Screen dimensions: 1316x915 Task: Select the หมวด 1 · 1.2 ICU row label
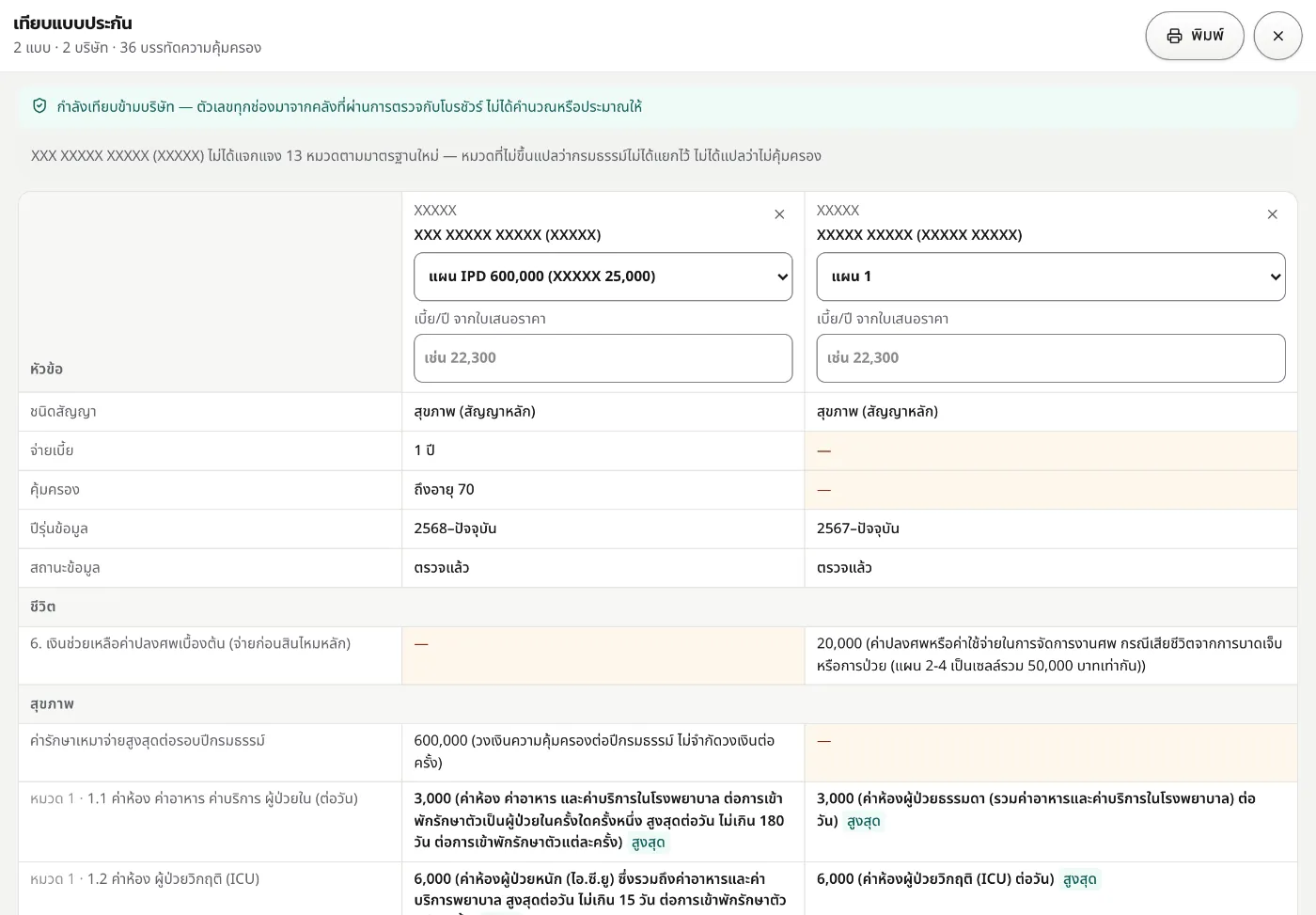[x=145, y=879]
